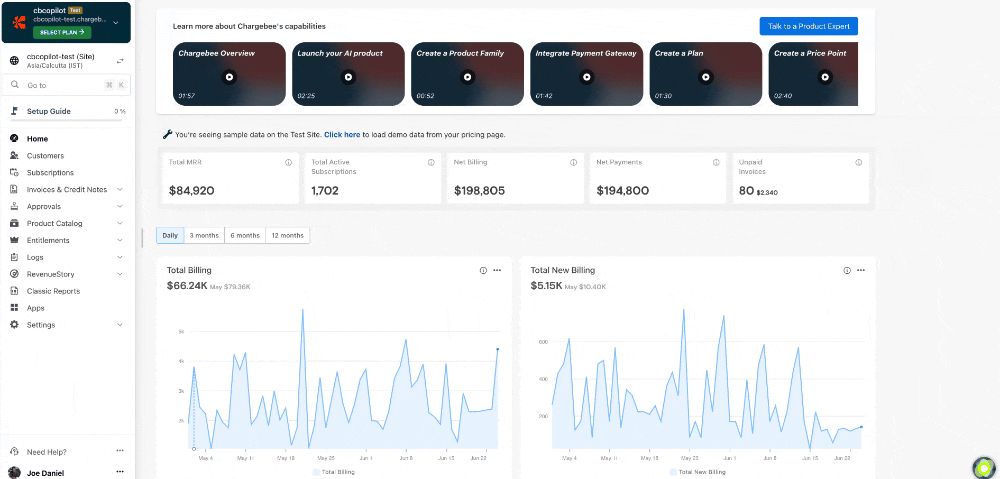The height and width of the screenshot is (479, 1000).
Task: Click the Go to search field
Action: coord(68,85)
